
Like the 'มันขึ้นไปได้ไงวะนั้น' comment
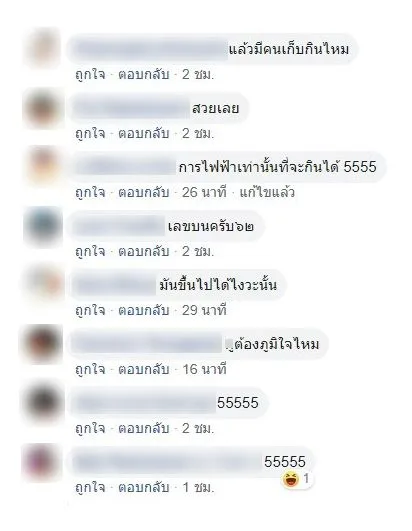tap(90, 310)
